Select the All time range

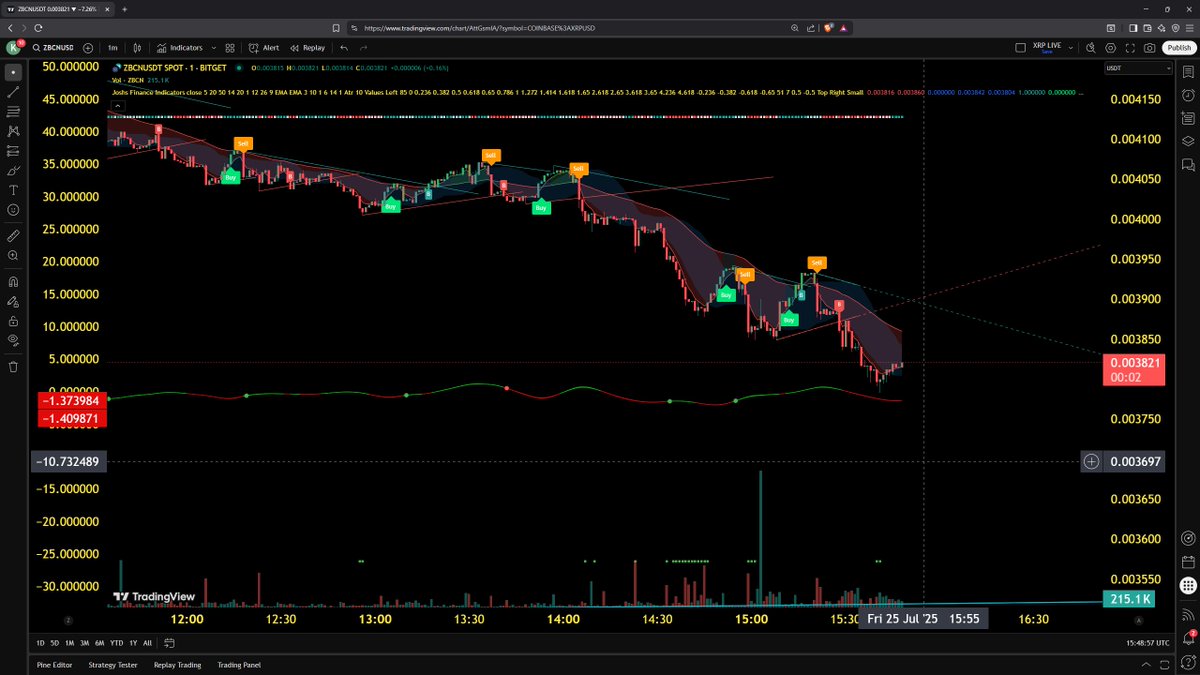click(x=148, y=642)
